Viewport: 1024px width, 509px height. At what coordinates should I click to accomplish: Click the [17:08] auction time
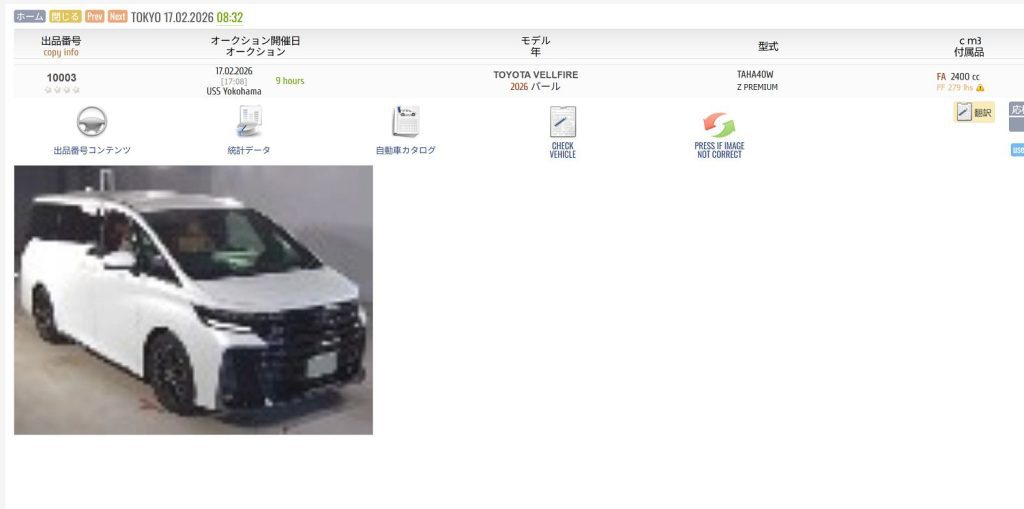coord(234,82)
